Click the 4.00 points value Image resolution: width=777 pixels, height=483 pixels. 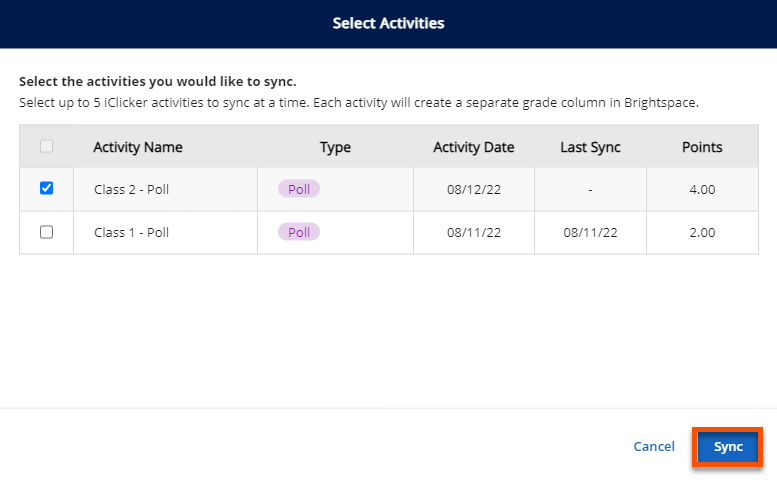pos(702,189)
